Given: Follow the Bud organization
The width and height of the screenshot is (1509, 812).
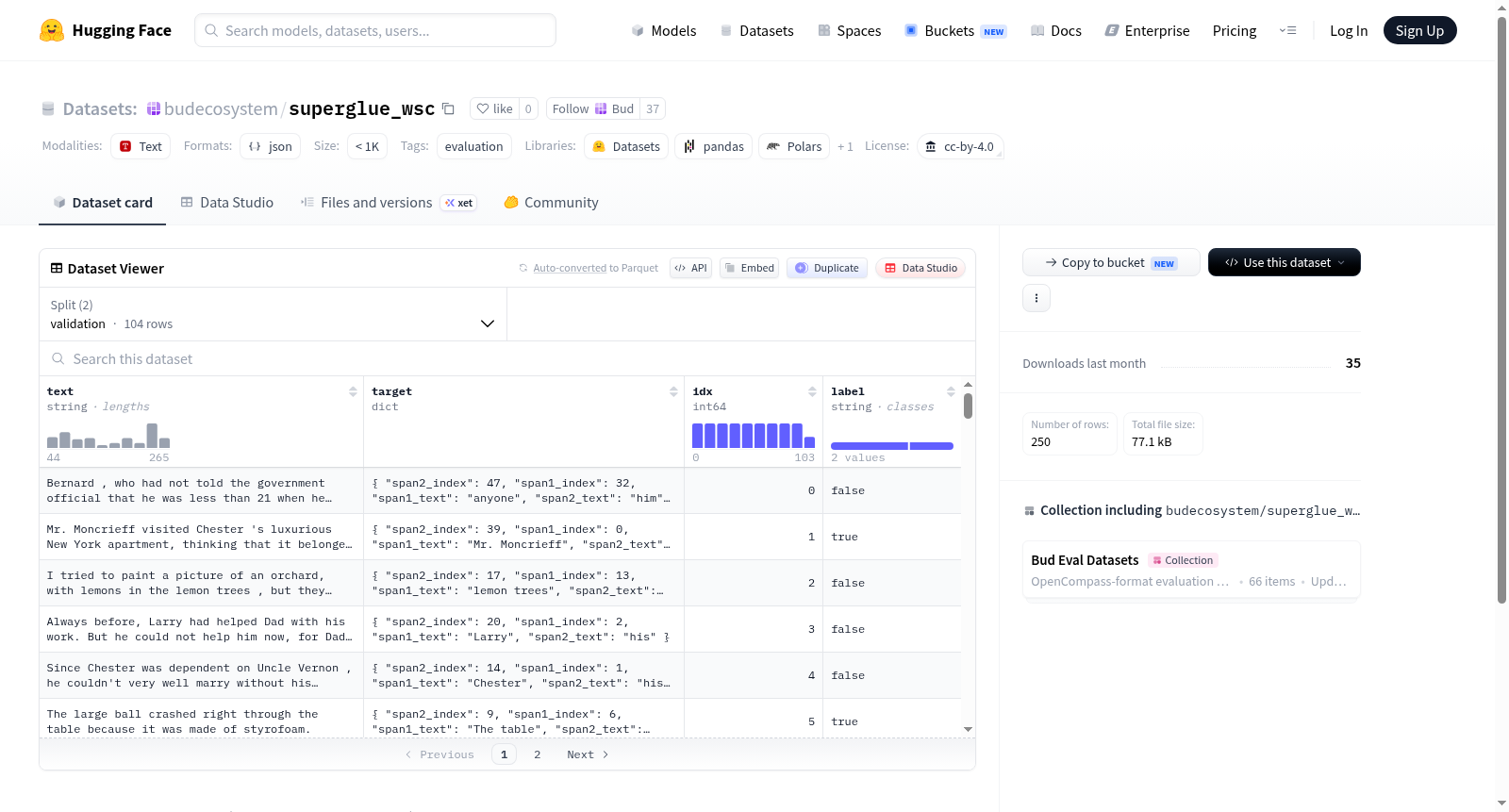Looking at the screenshot, I should point(593,108).
